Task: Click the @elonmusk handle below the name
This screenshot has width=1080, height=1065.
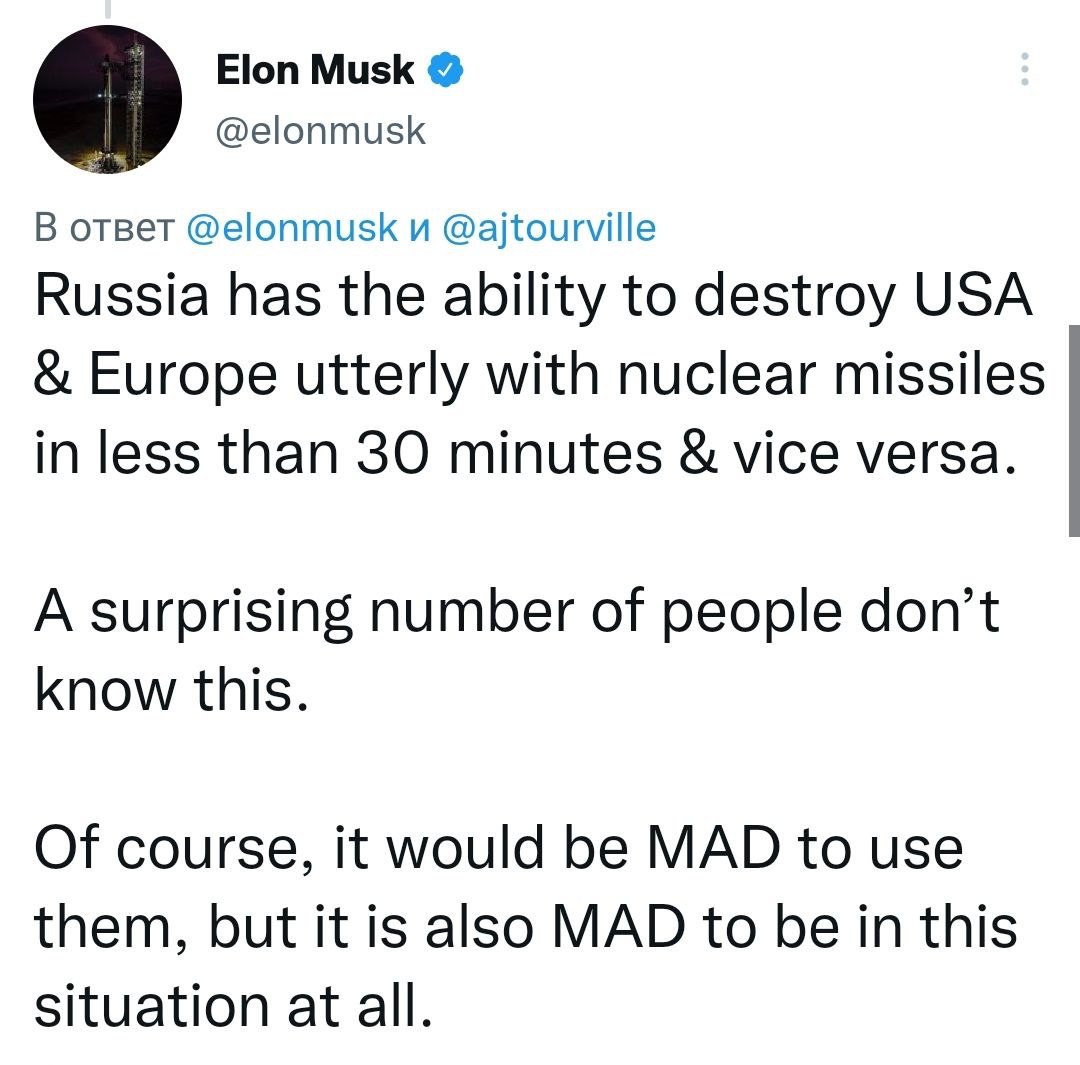Action: pos(321,130)
